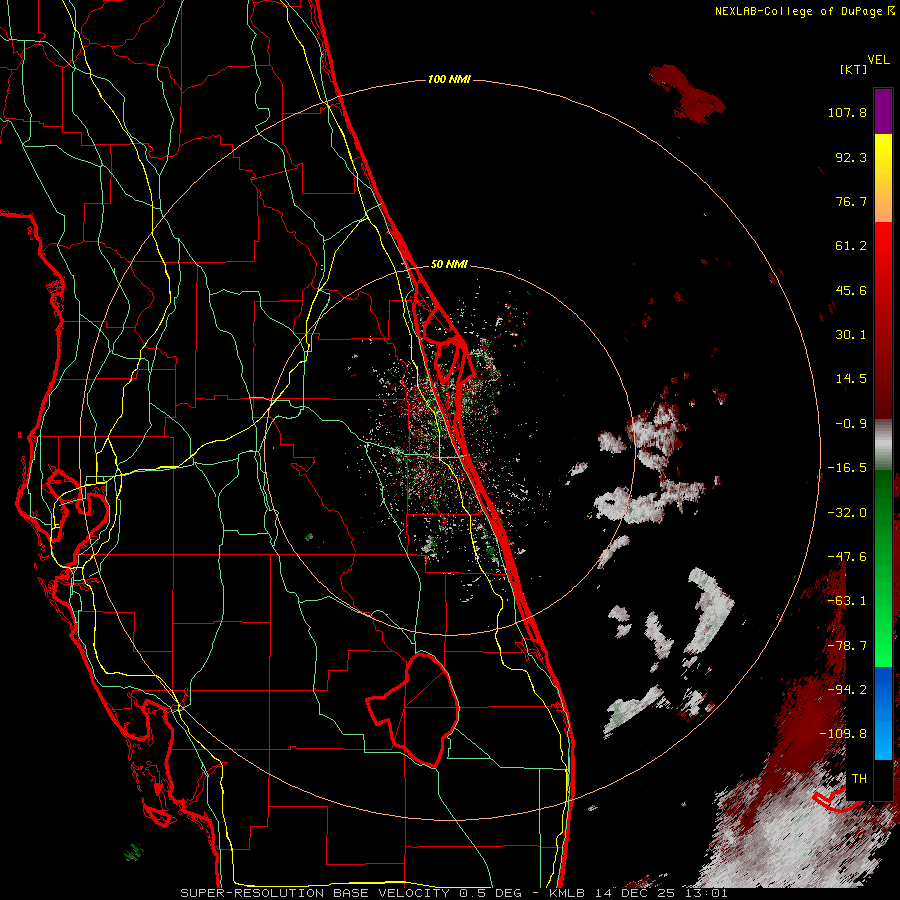Click the 50 NMI range ring label
Screen dimensions: 900x900
[449, 264]
